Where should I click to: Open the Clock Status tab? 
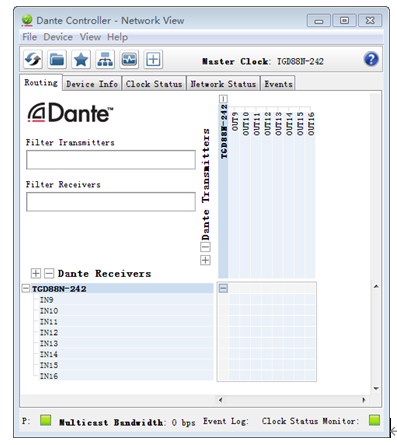coord(154,84)
